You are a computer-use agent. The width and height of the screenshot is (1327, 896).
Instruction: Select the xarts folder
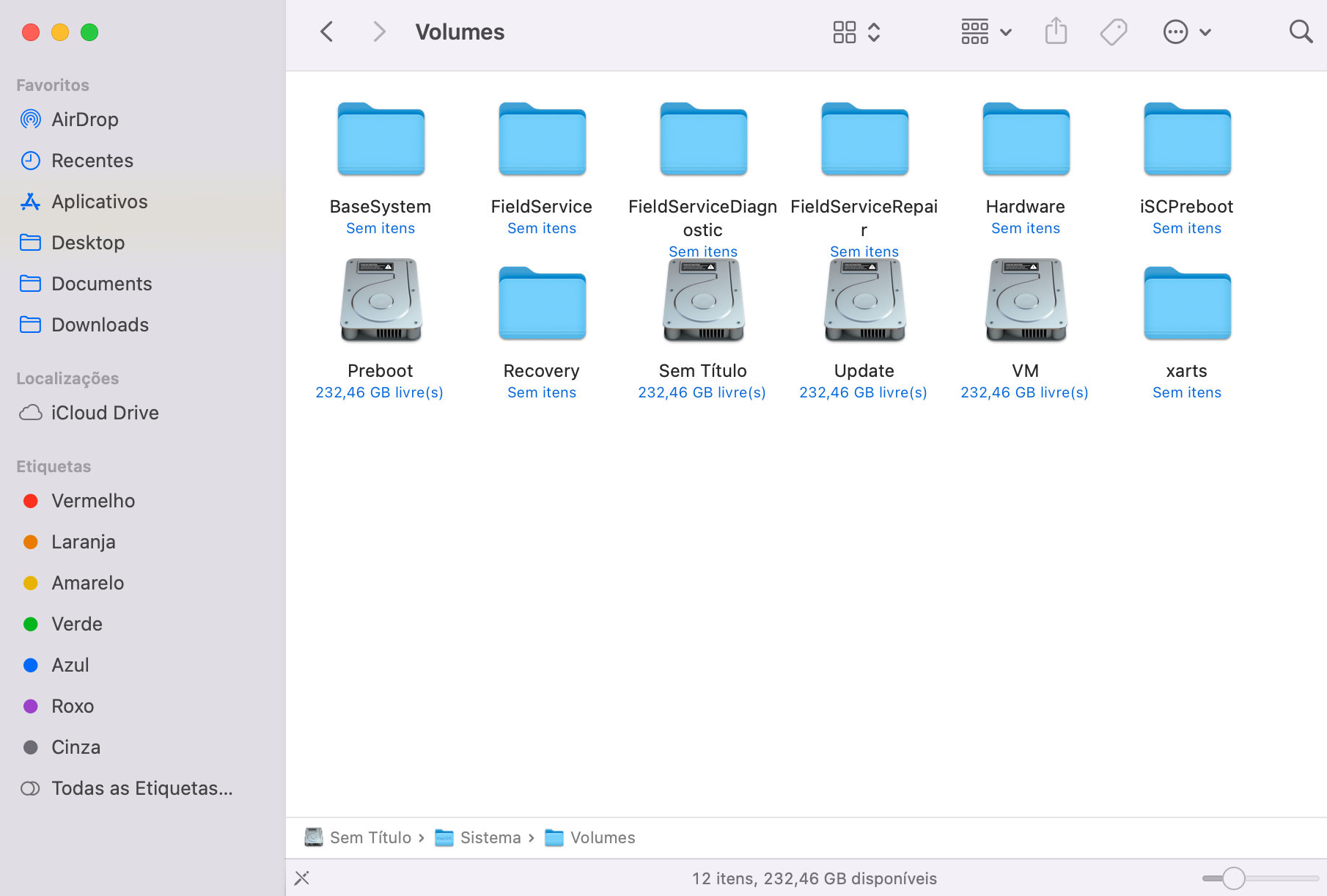click(x=1187, y=304)
